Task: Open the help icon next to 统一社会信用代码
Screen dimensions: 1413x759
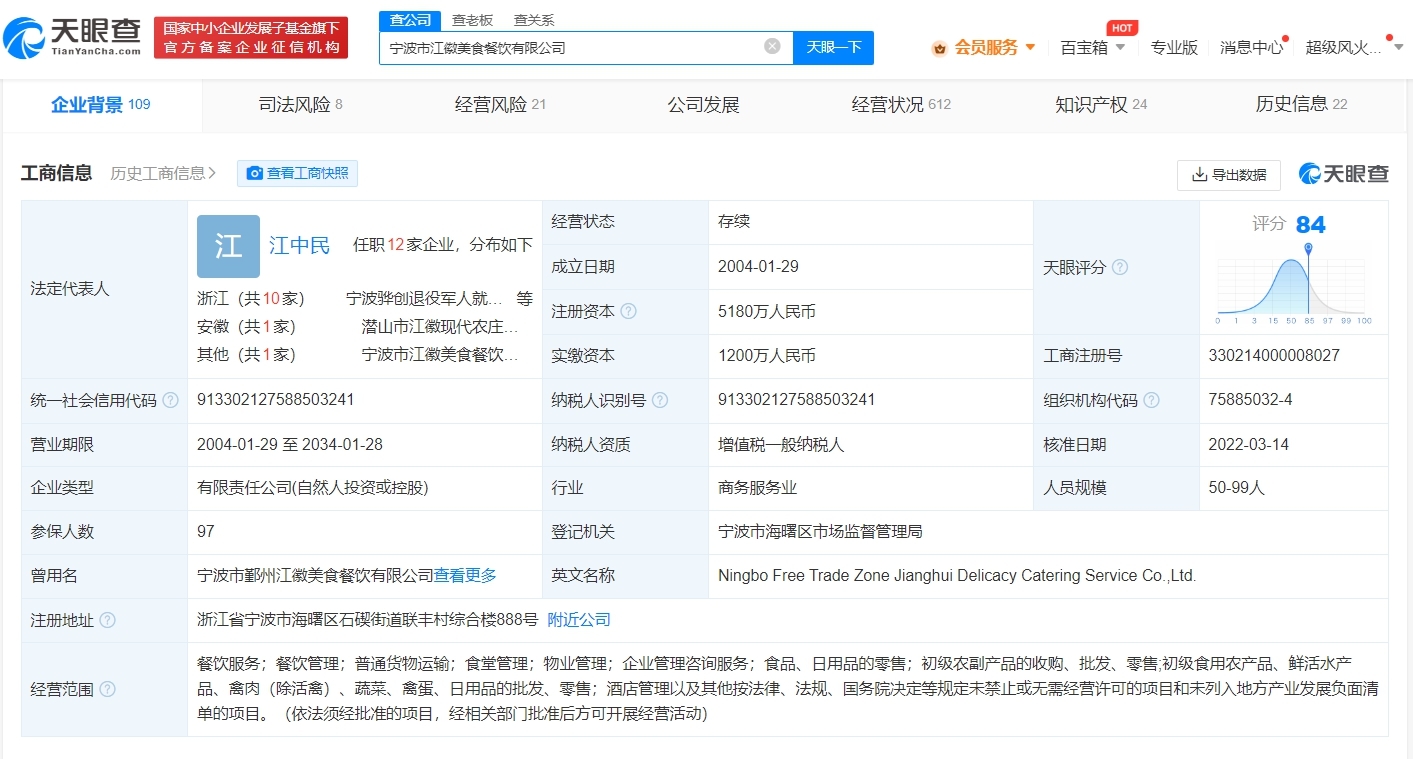Action: (171, 400)
